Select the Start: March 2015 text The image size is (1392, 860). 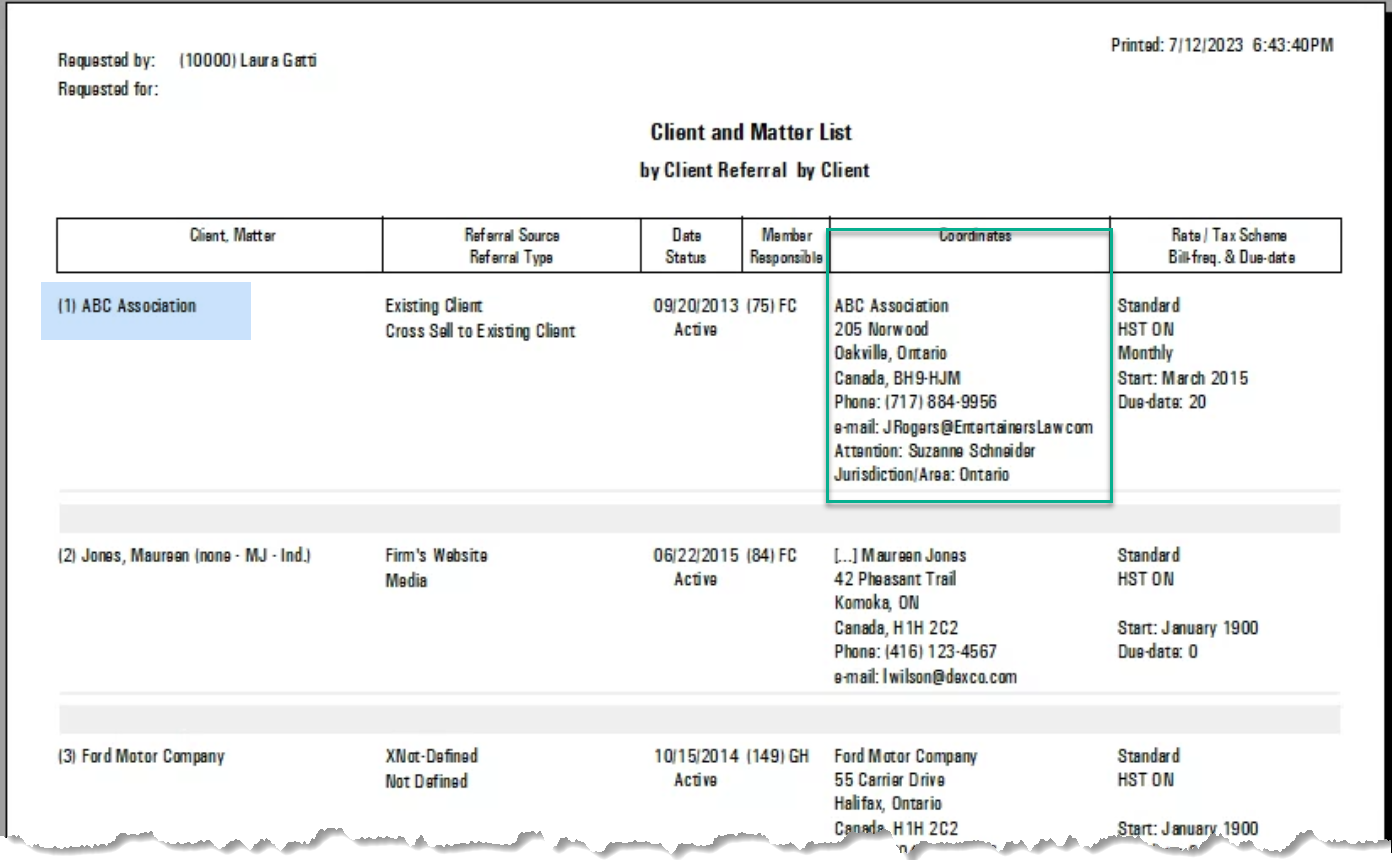pos(1183,379)
